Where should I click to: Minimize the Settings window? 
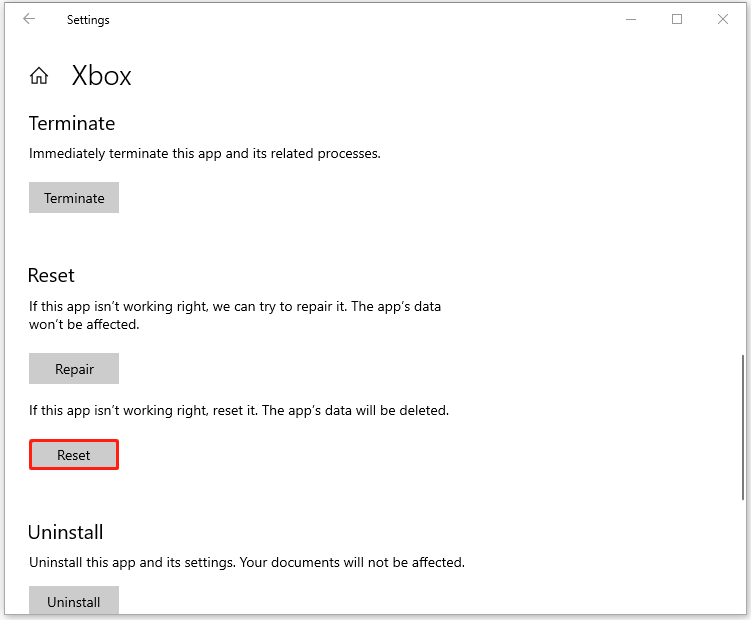pyautogui.click(x=631, y=19)
